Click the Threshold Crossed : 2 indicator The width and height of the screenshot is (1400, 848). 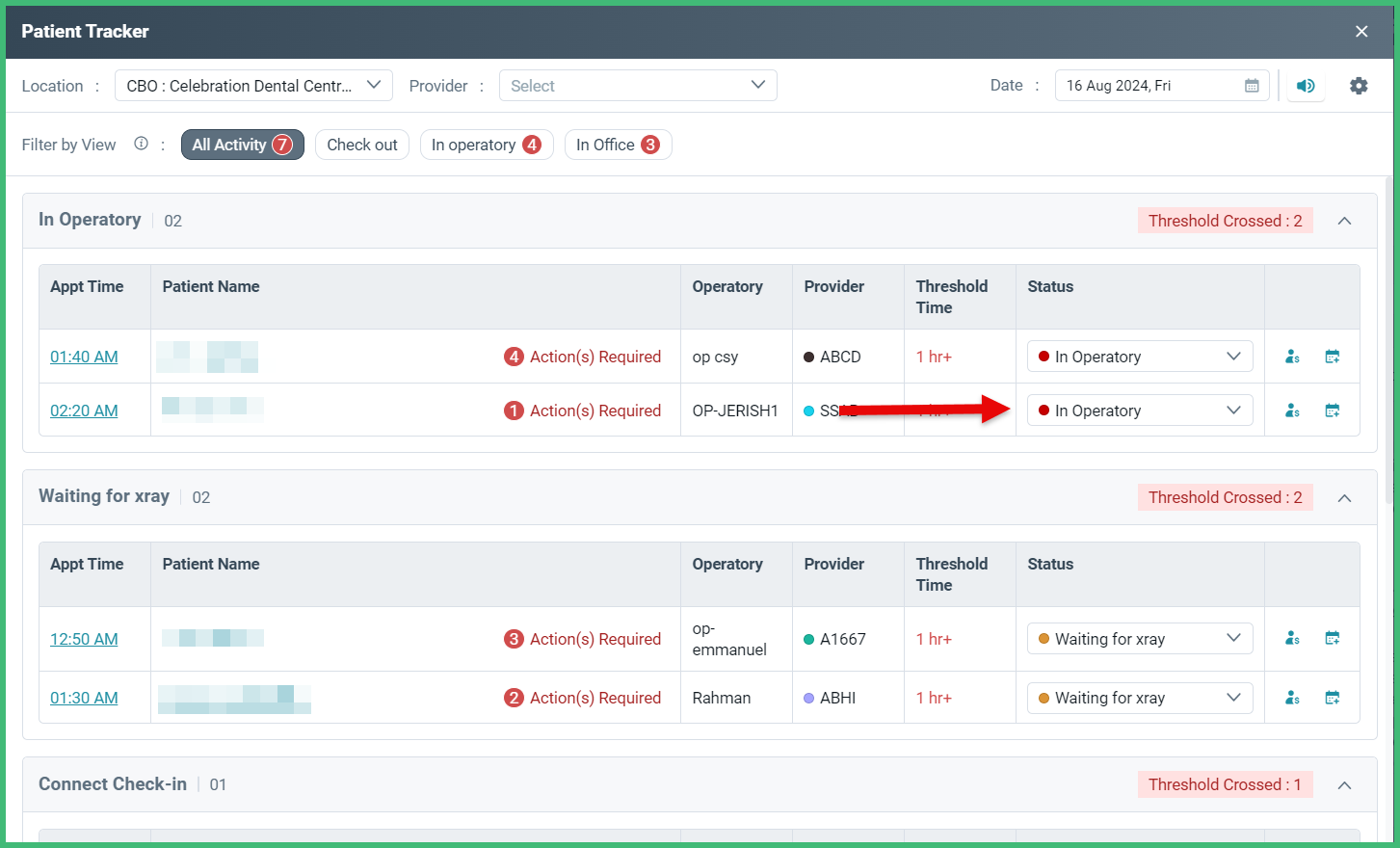pyautogui.click(x=1225, y=220)
